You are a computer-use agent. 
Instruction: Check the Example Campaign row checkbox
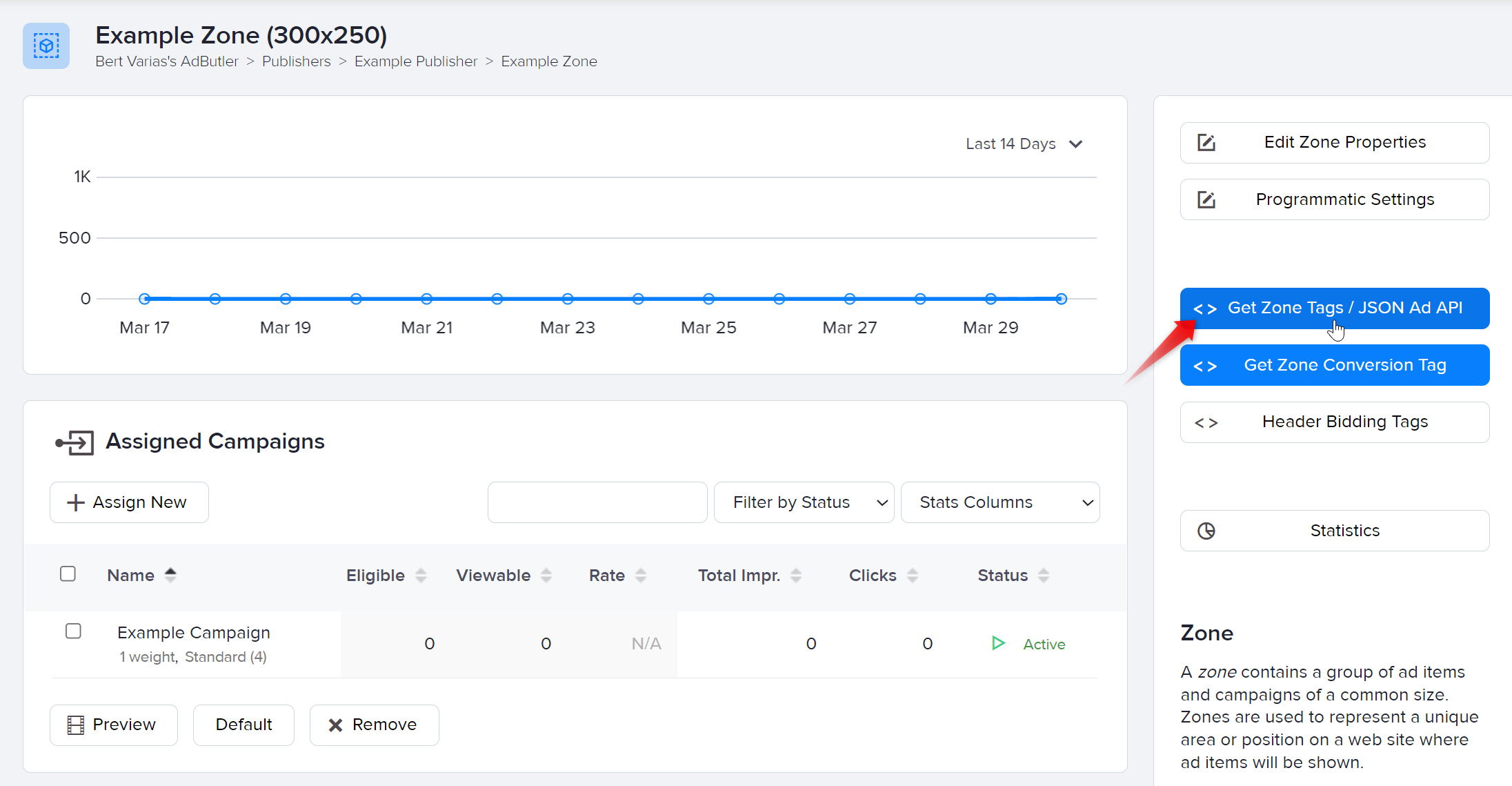73,631
